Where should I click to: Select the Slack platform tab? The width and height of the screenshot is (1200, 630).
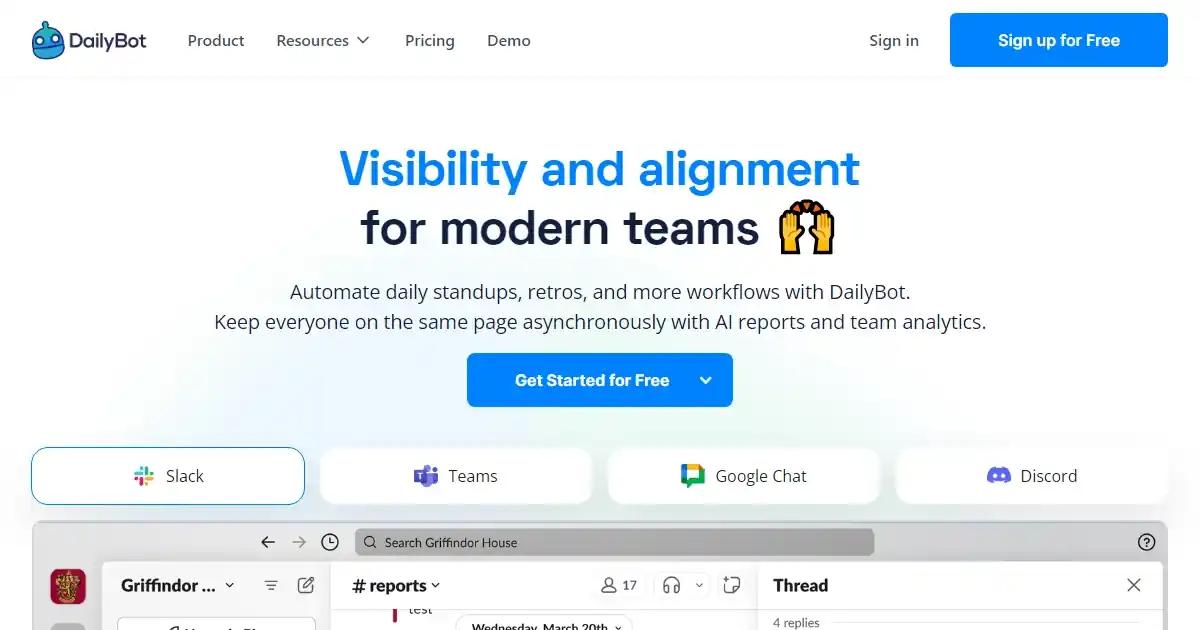(x=168, y=476)
